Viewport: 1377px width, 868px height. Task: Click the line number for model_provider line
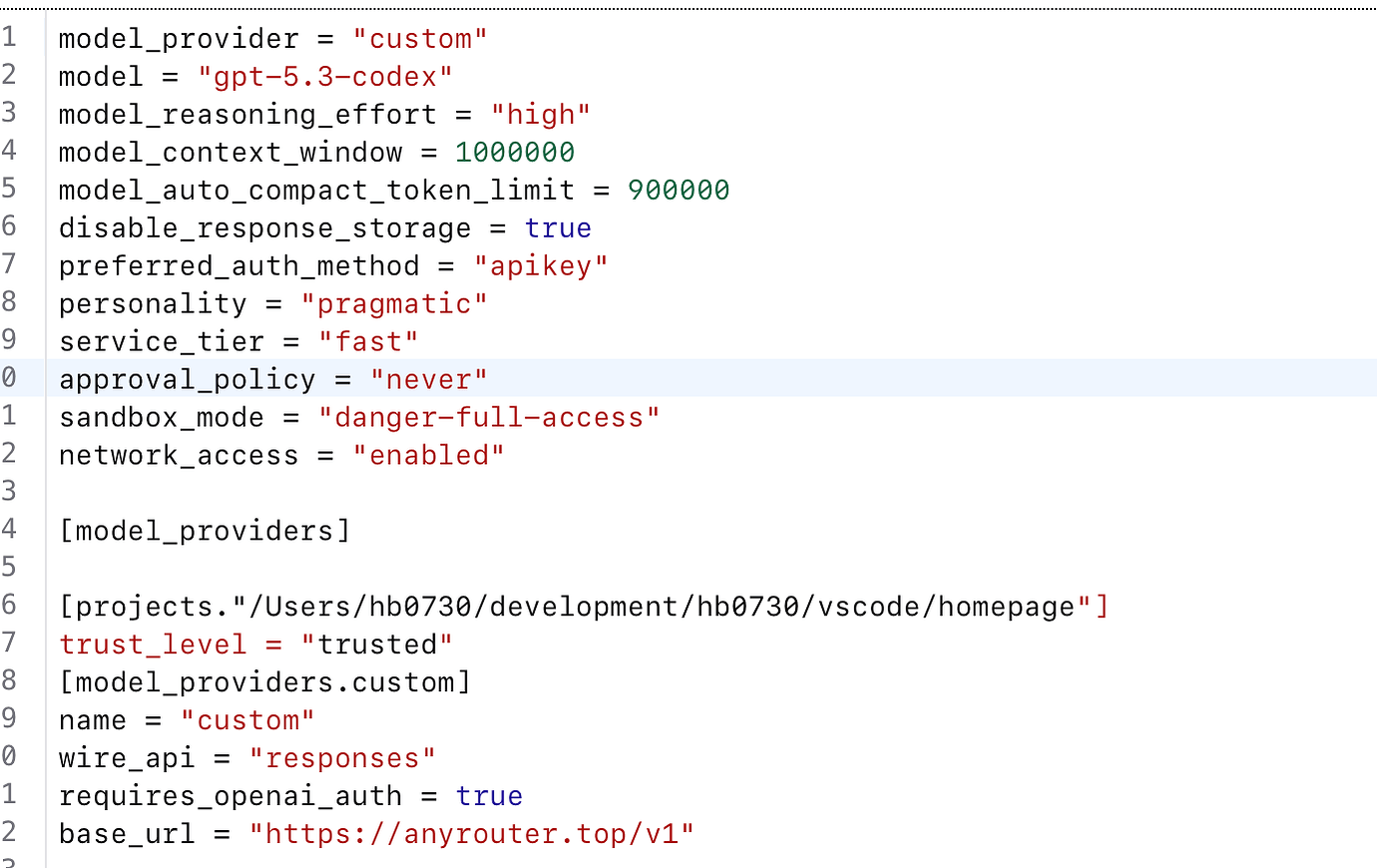click(10, 39)
